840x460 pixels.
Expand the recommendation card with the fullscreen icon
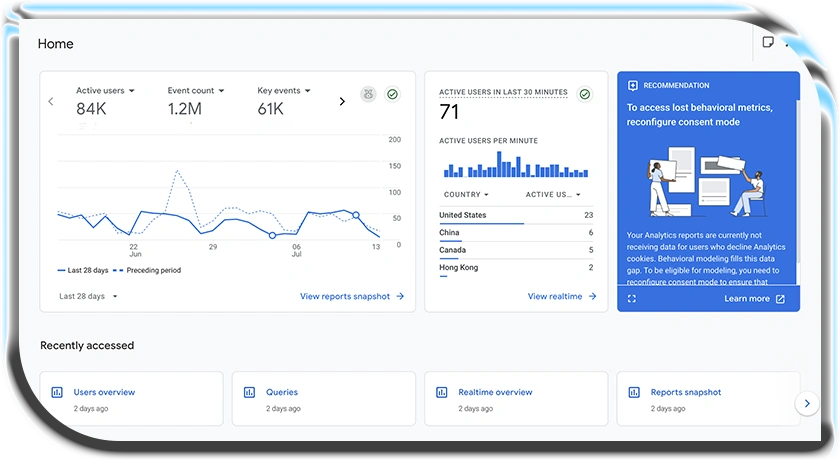click(x=631, y=298)
